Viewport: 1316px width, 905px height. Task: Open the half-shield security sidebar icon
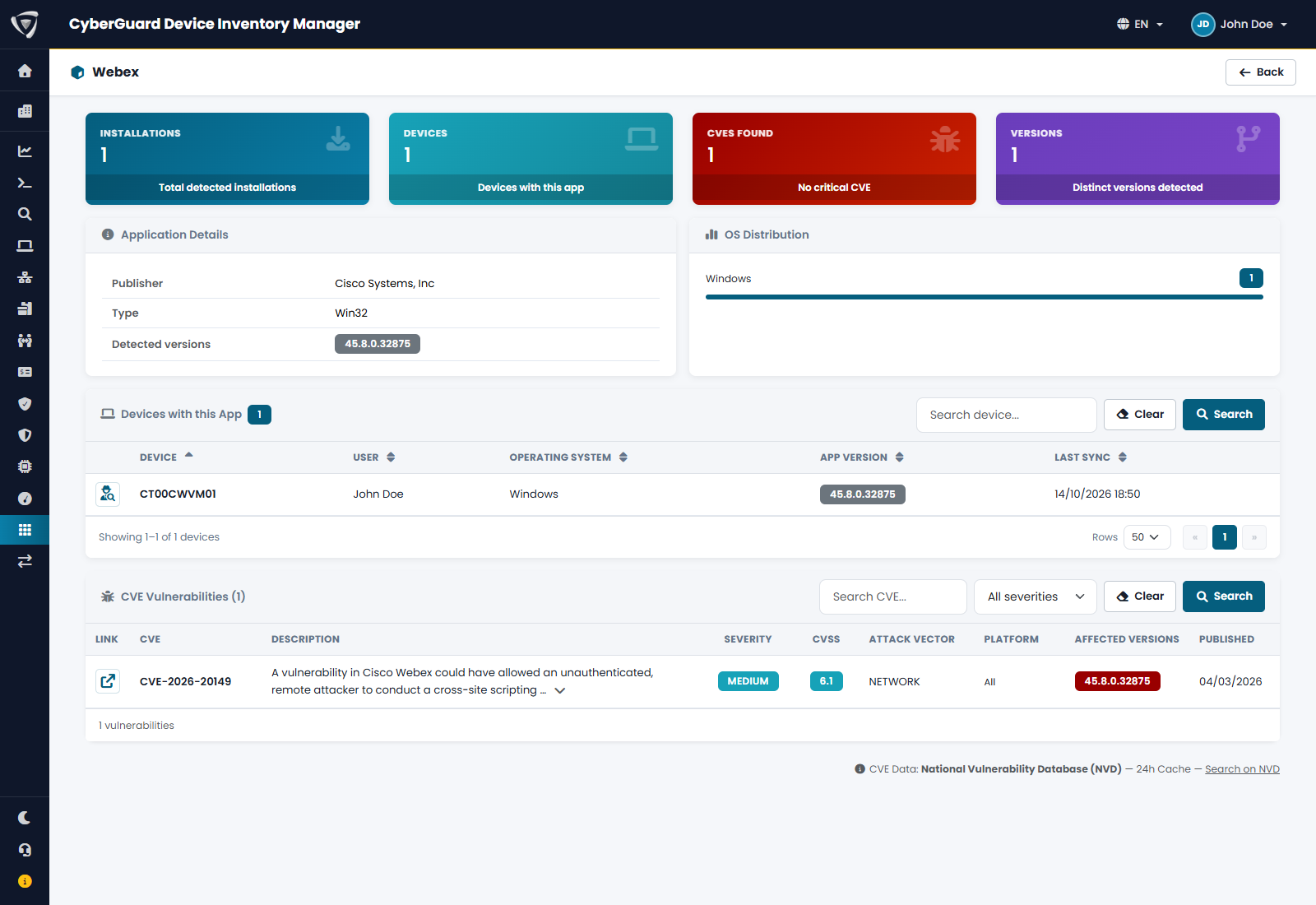pyautogui.click(x=25, y=435)
